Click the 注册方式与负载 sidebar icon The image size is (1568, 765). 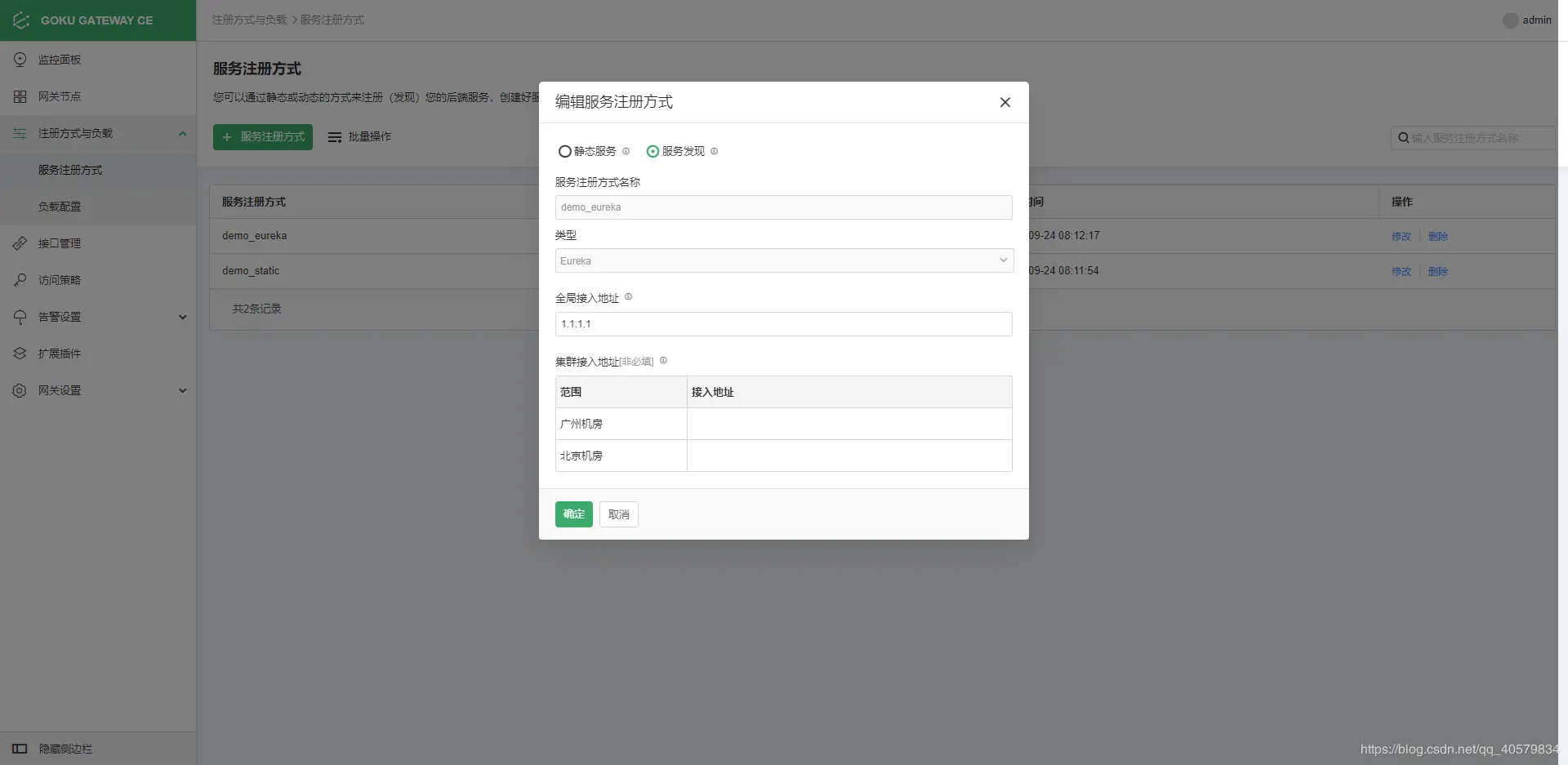20,133
